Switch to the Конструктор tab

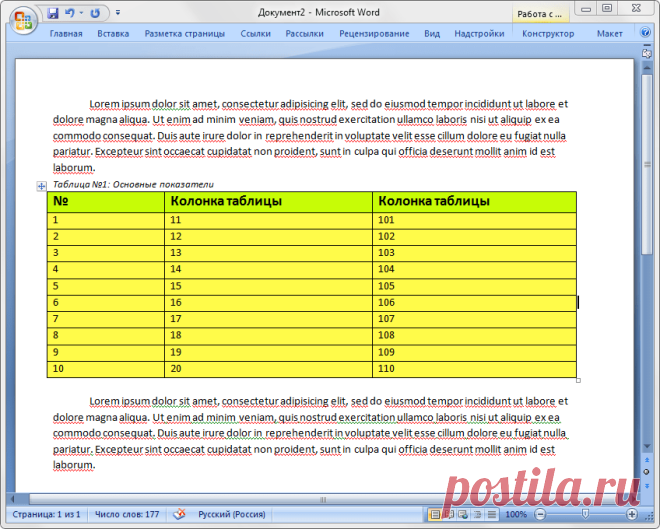coord(548,34)
